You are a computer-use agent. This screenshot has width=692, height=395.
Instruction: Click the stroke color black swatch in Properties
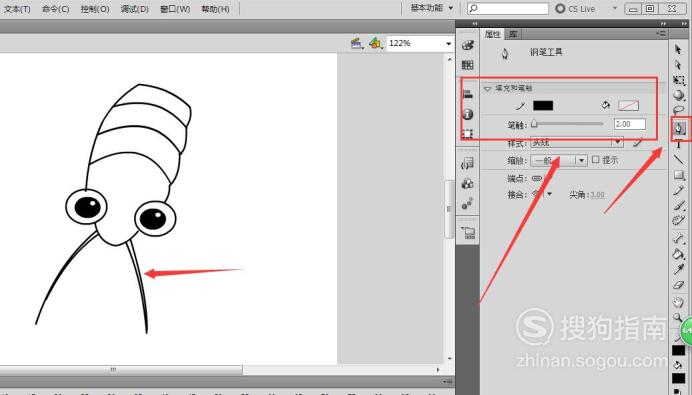pos(543,105)
